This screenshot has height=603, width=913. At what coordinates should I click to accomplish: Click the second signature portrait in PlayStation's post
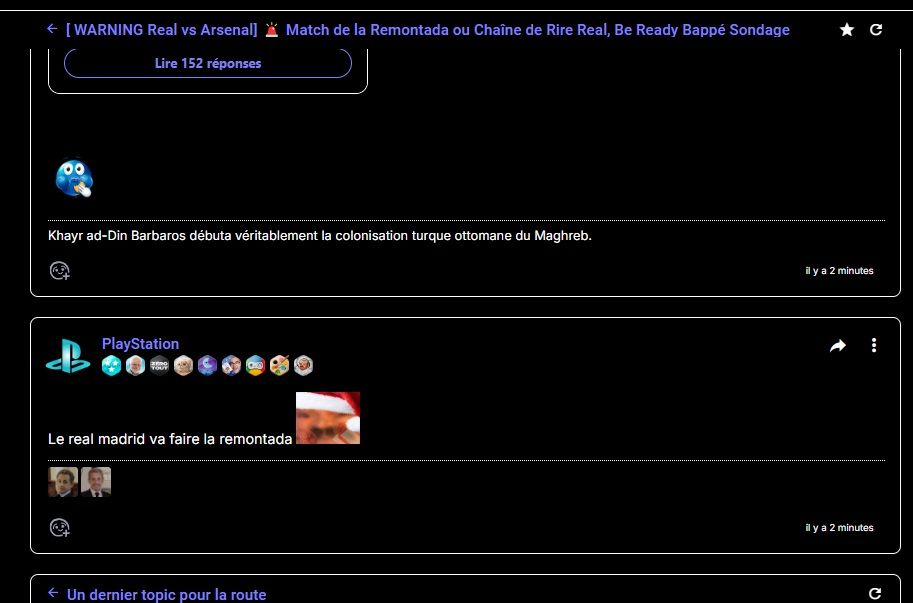(96, 482)
